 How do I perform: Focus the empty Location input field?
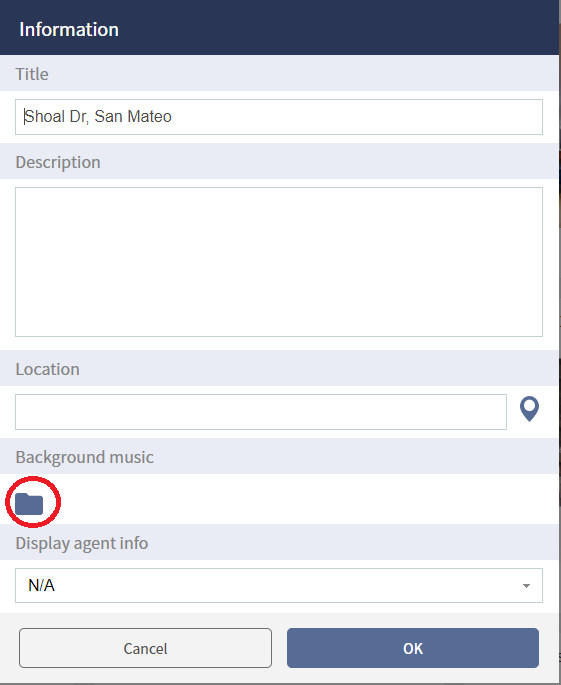261,412
